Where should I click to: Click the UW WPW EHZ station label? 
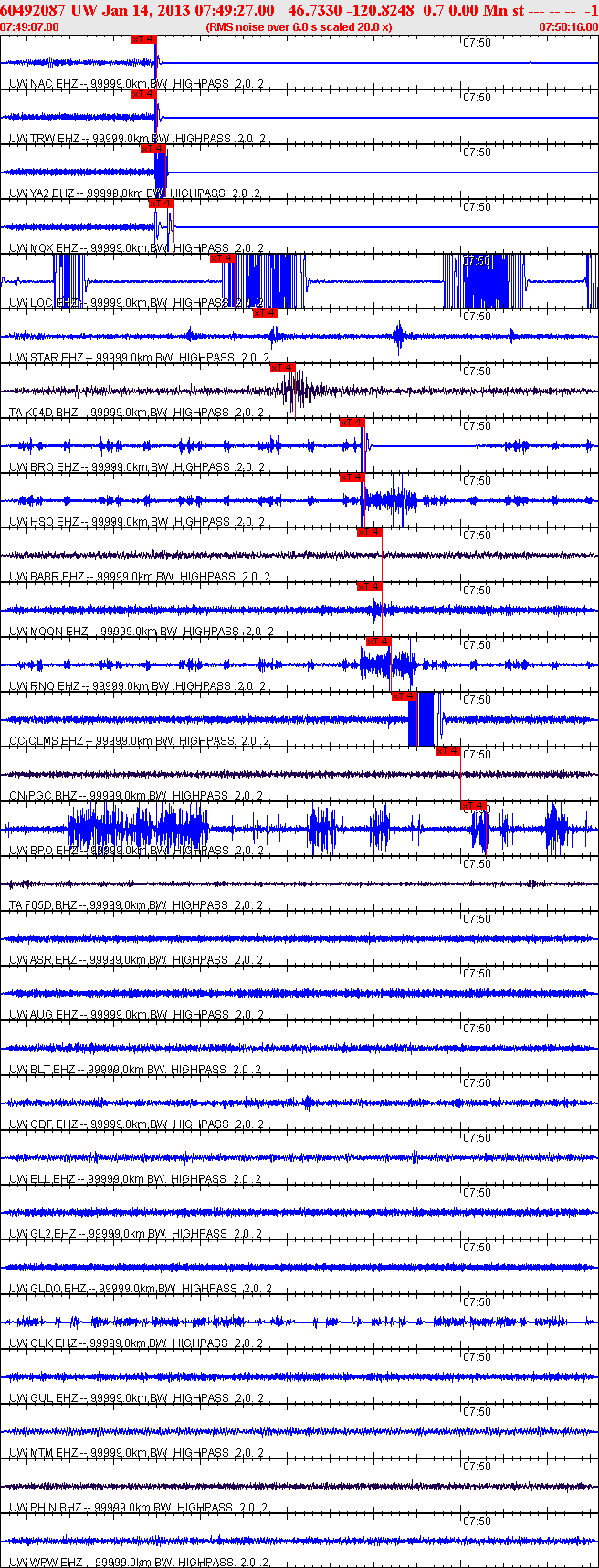pos(47,1563)
